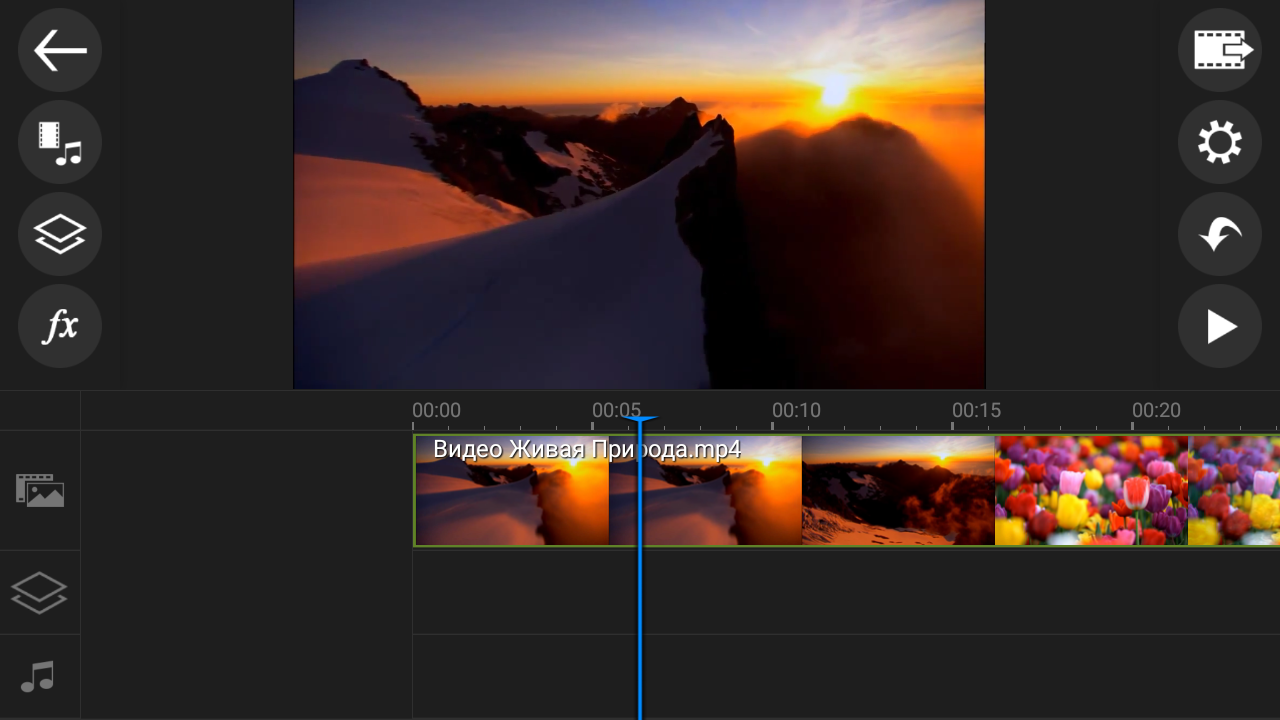The width and height of the screenshot is (1280, 720).
Task: Open the add video and music media button
Action: (60, 142)
